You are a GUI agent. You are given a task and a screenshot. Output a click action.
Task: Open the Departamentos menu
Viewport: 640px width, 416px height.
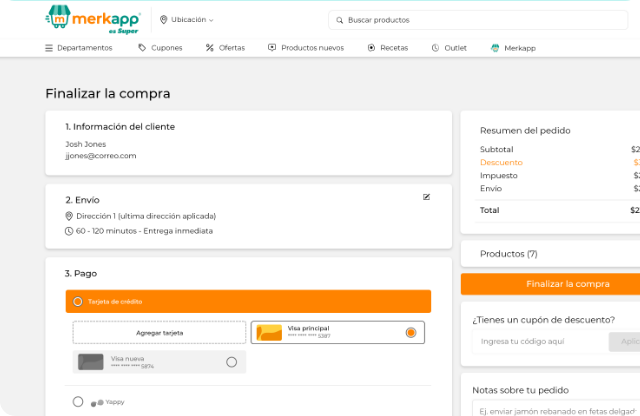coord(84,48)
